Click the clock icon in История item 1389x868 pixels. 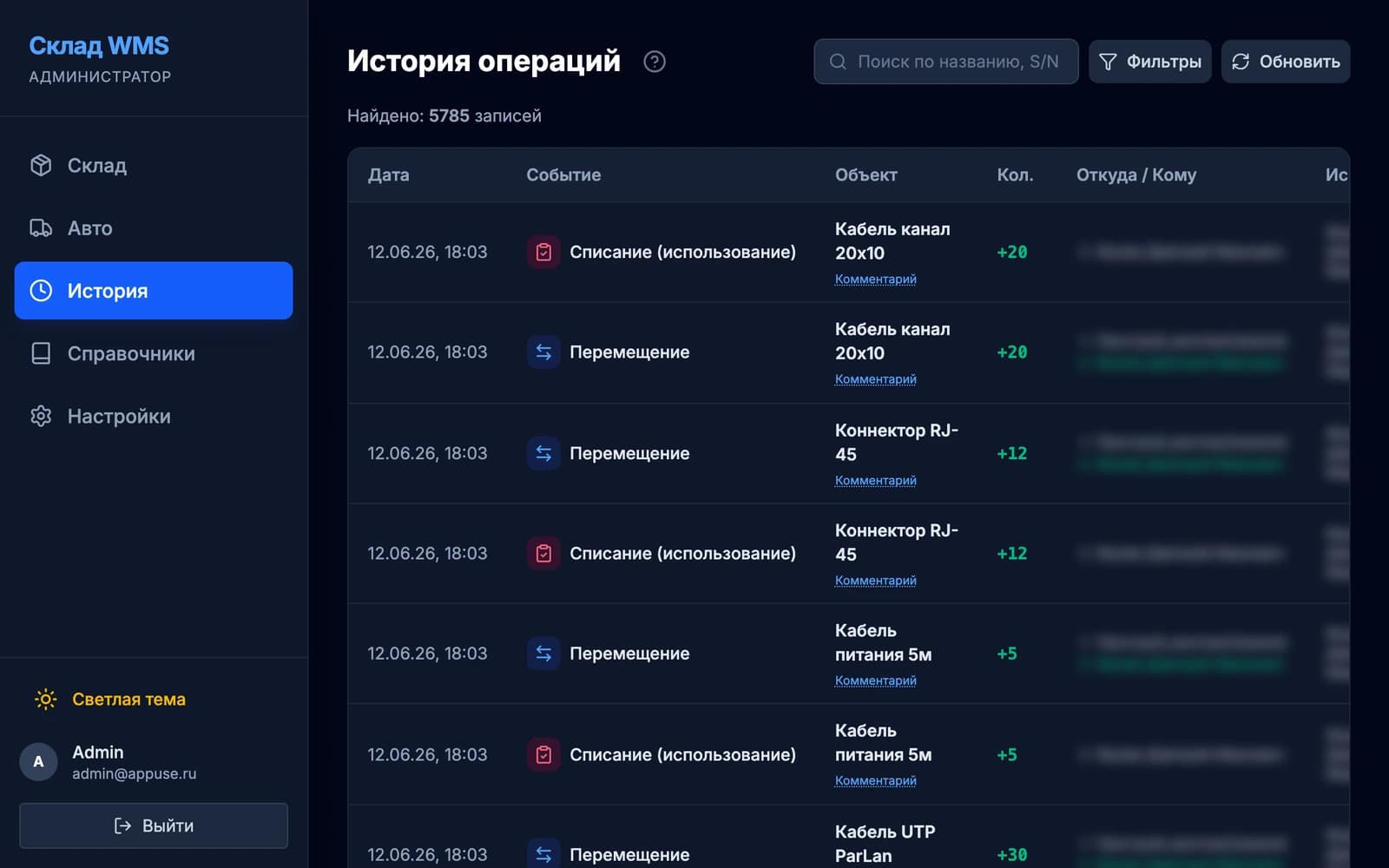pyautogui.click(x=41, y=291)
